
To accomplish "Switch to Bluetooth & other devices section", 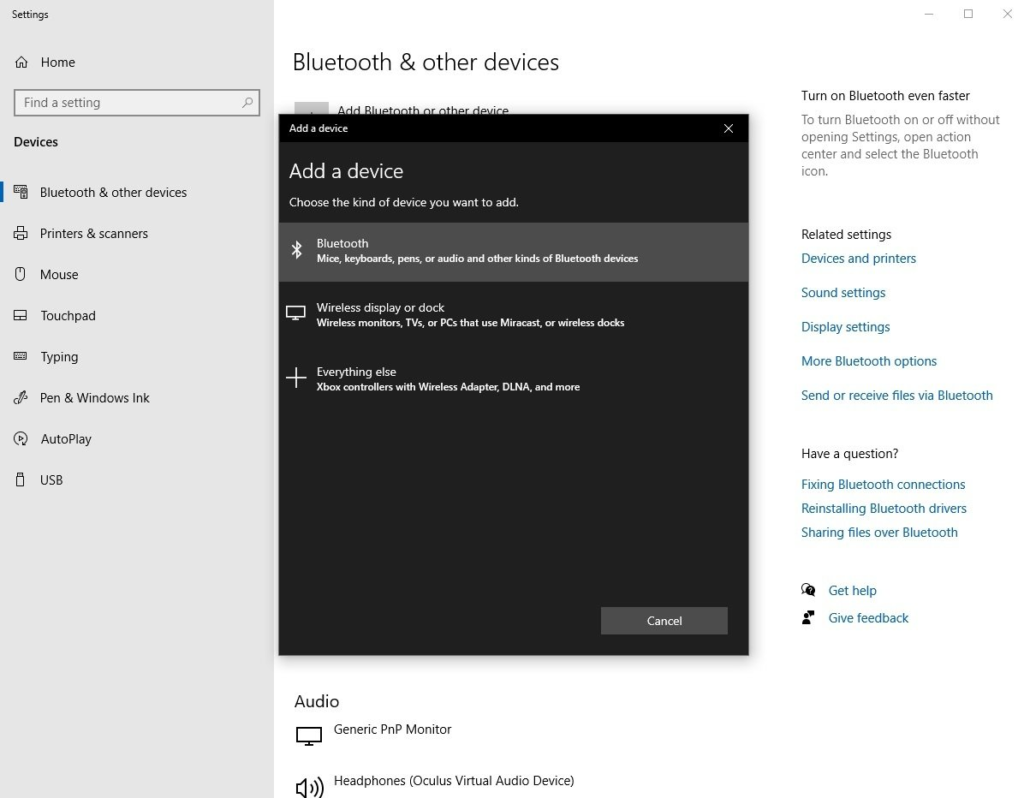I will point(113,192).
